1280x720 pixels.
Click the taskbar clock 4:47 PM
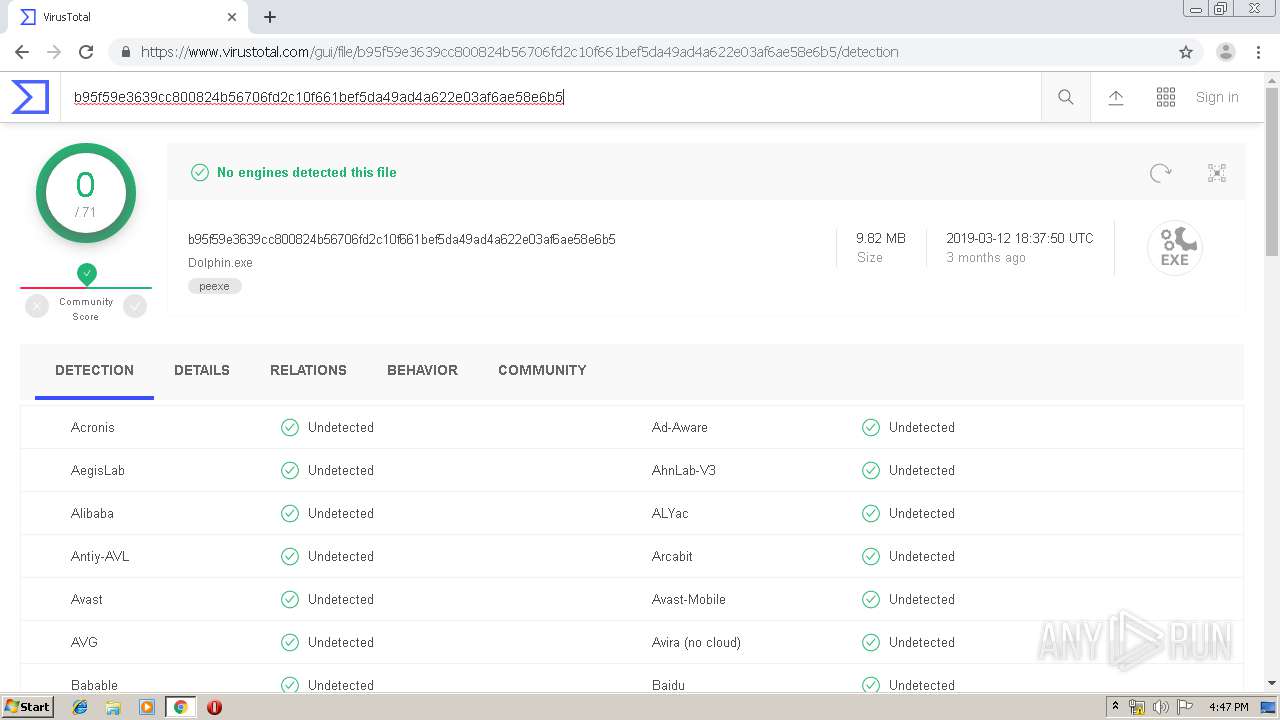click(1228, 707)
